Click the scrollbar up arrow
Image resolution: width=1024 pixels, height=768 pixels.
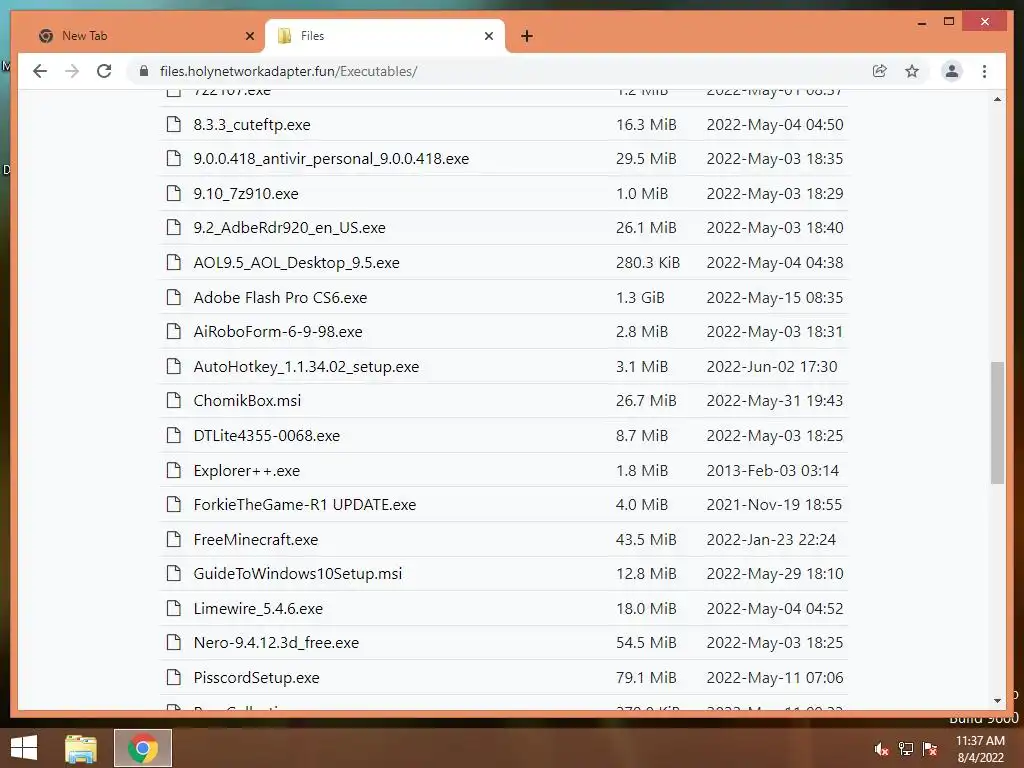[x=997, y=99]
